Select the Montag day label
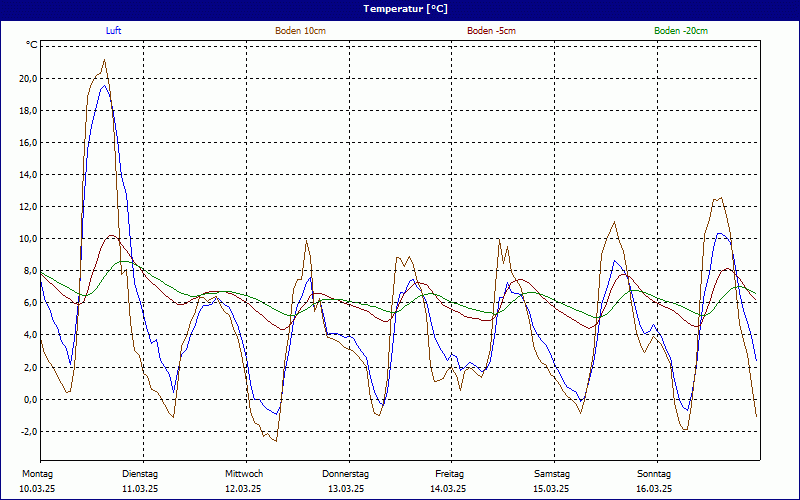 (37, 474)
